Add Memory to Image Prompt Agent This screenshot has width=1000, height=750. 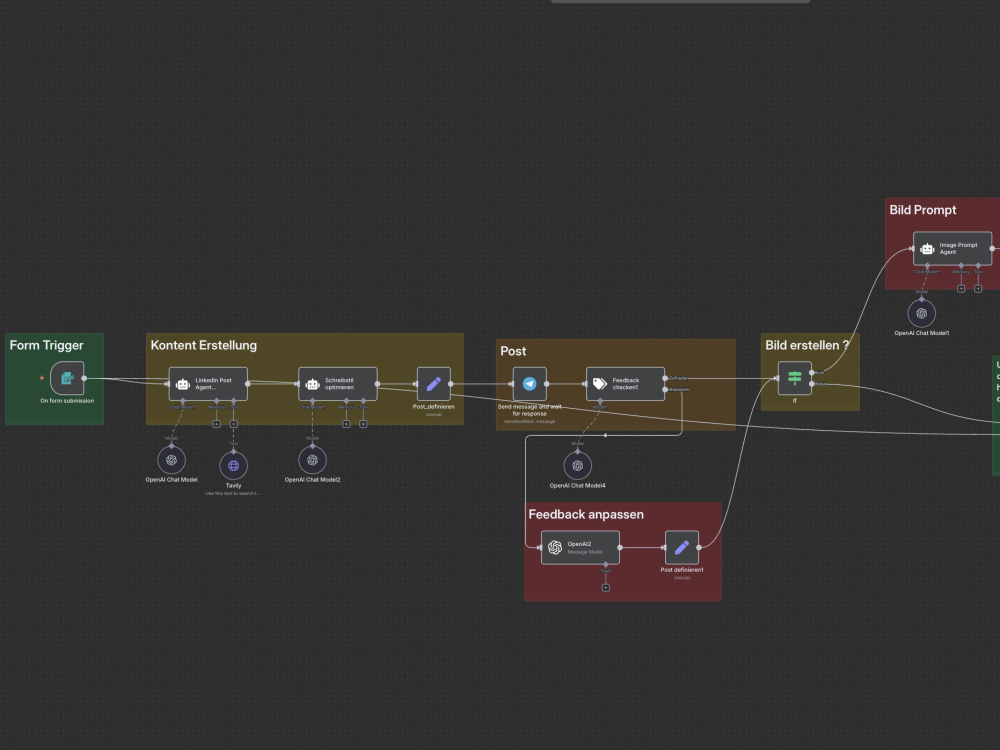coord(961,289)
